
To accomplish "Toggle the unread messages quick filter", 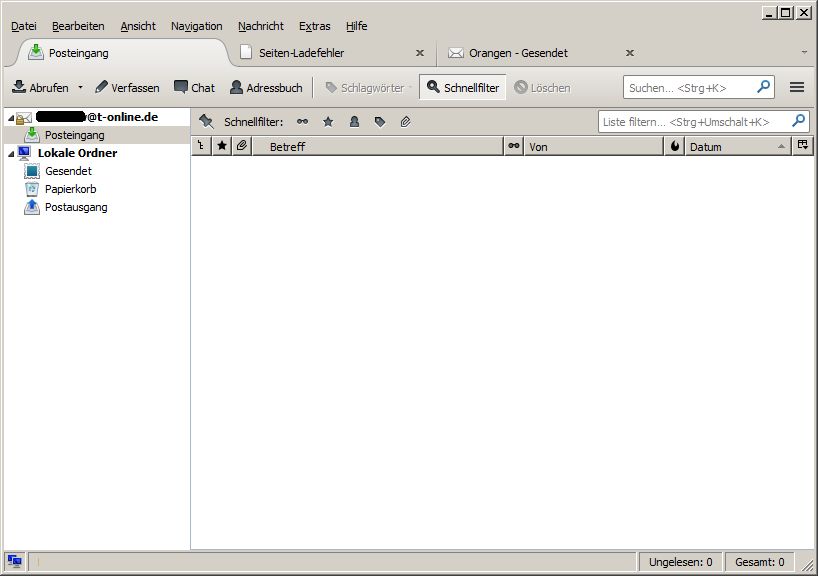I will (x=303, y=122).
